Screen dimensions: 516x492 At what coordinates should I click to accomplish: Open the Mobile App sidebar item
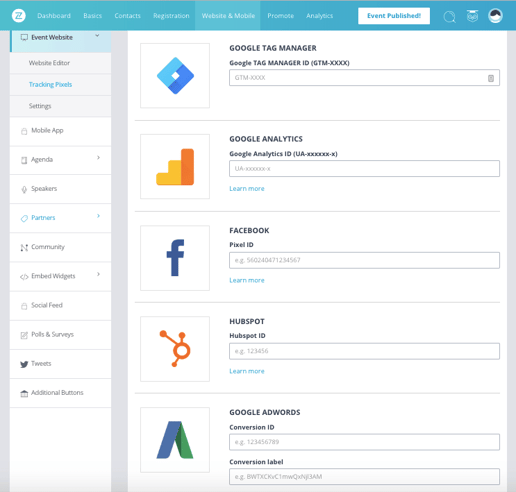(60, 131)
